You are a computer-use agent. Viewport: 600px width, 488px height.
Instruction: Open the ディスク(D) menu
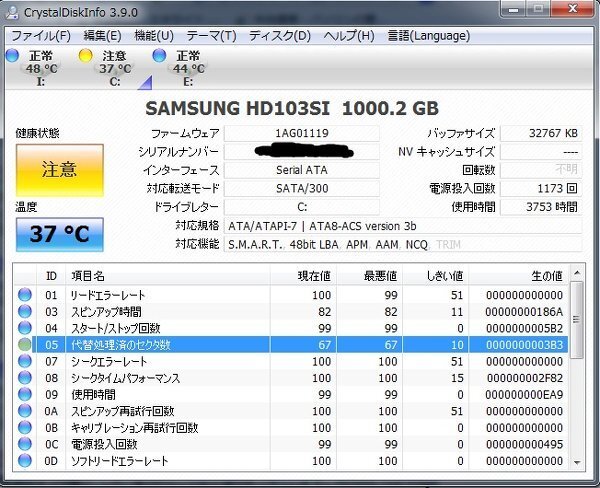280,36
